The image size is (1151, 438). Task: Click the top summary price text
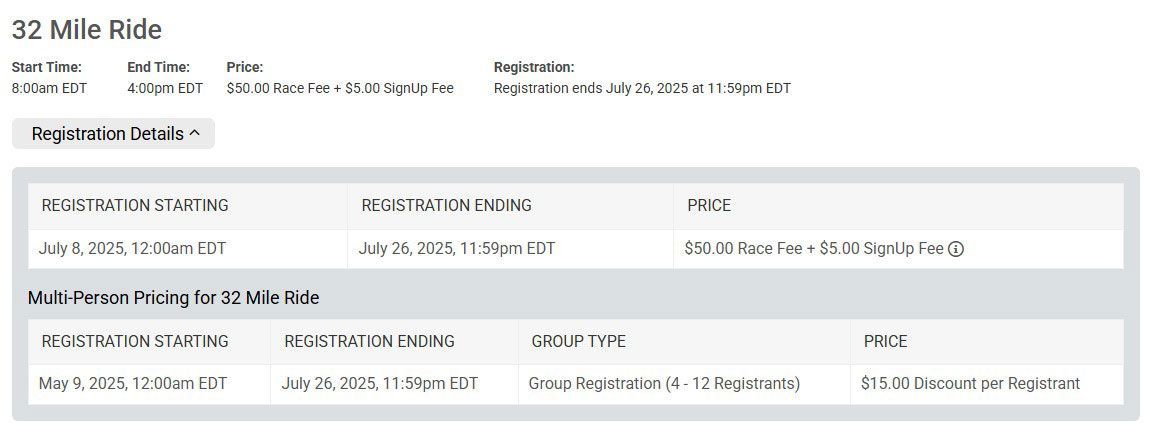point(340,89)
